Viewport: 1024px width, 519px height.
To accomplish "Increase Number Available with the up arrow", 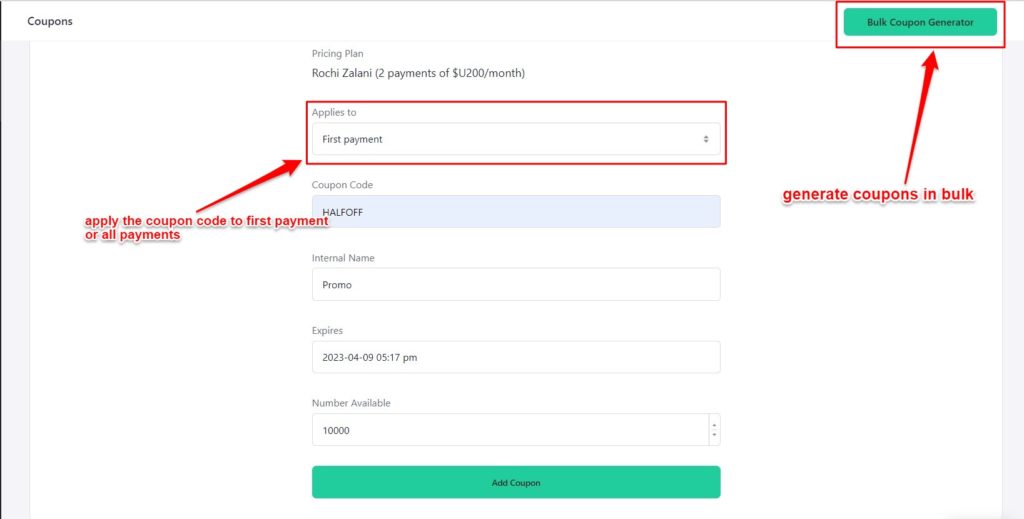I will [714, 424].
